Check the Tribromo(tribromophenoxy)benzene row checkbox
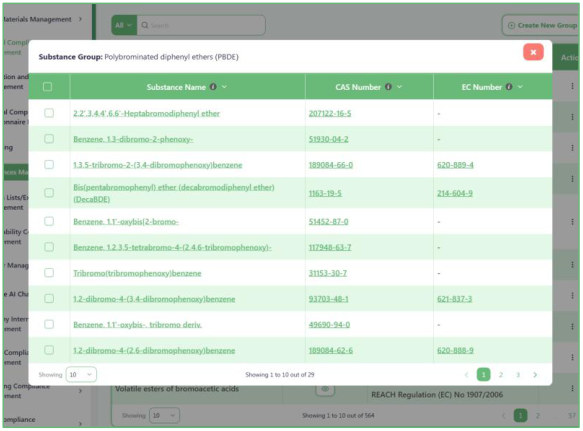Viewport: 583px width, 431px height. pos(49,273)
